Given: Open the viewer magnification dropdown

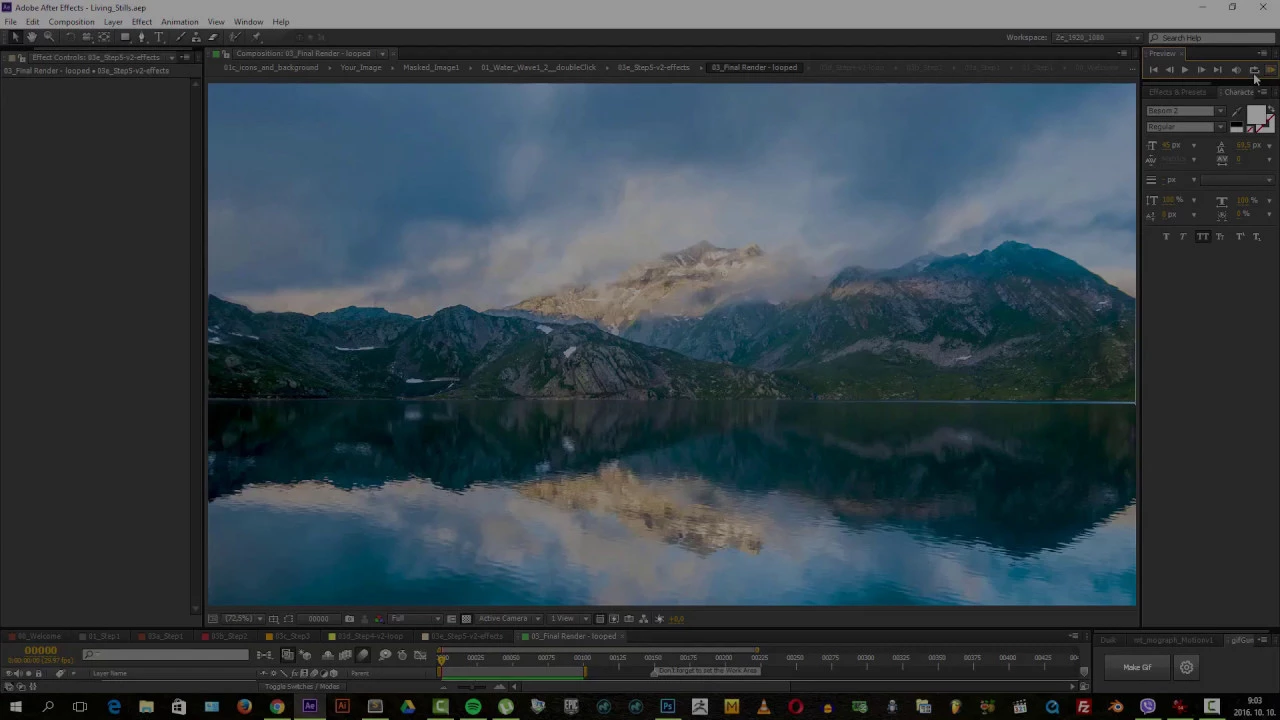Looking at the screenshot, I should click(243, 619).
